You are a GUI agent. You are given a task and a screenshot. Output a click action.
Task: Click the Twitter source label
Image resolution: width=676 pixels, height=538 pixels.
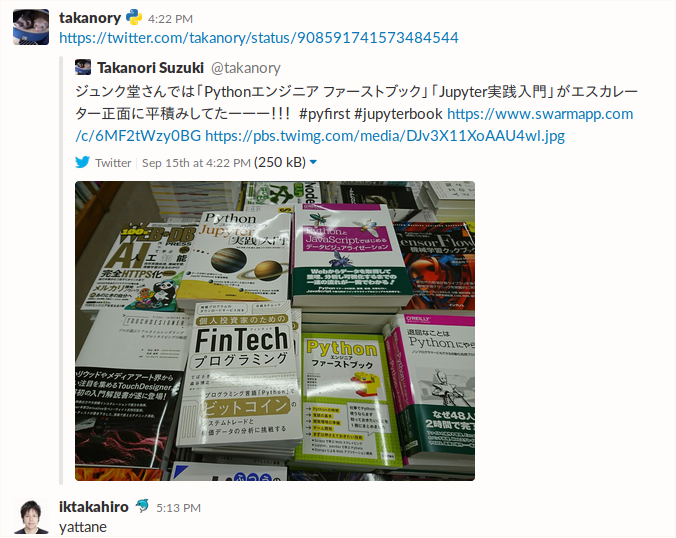[x=113, y=163]
